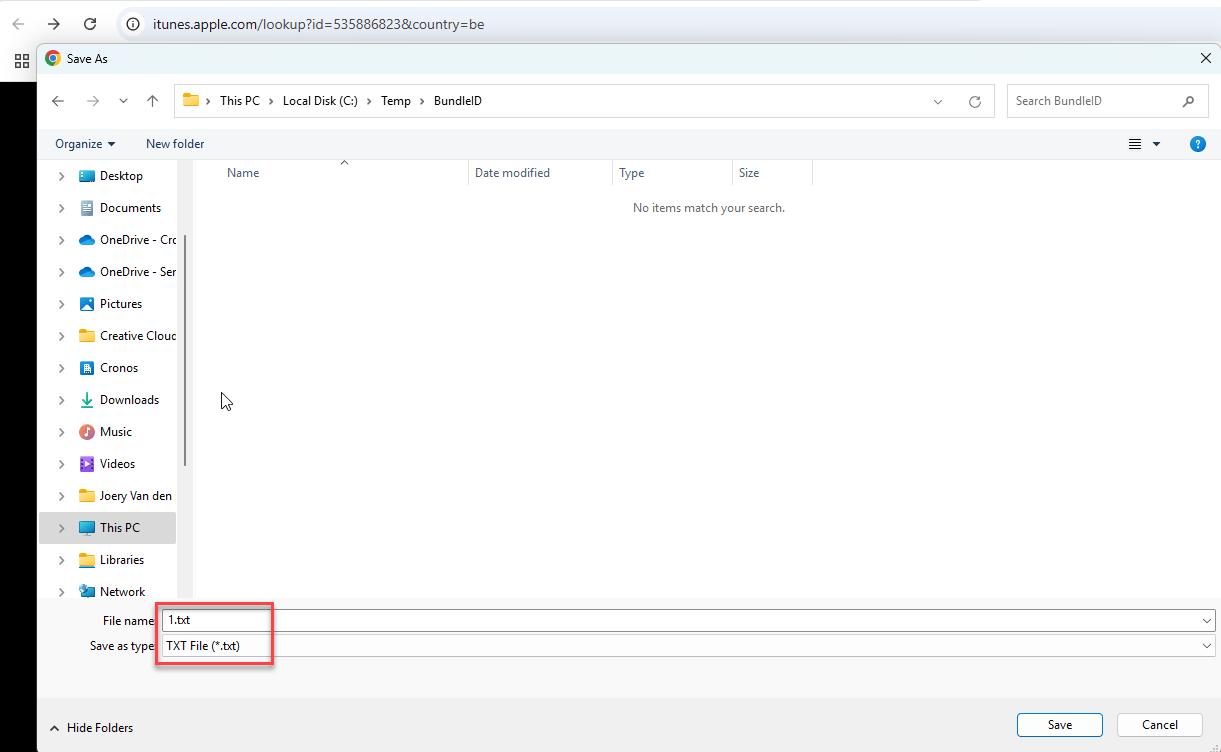Click the blue Help question mark icon
Viewport: 1221px width, 752px height.
[1197, 144]
